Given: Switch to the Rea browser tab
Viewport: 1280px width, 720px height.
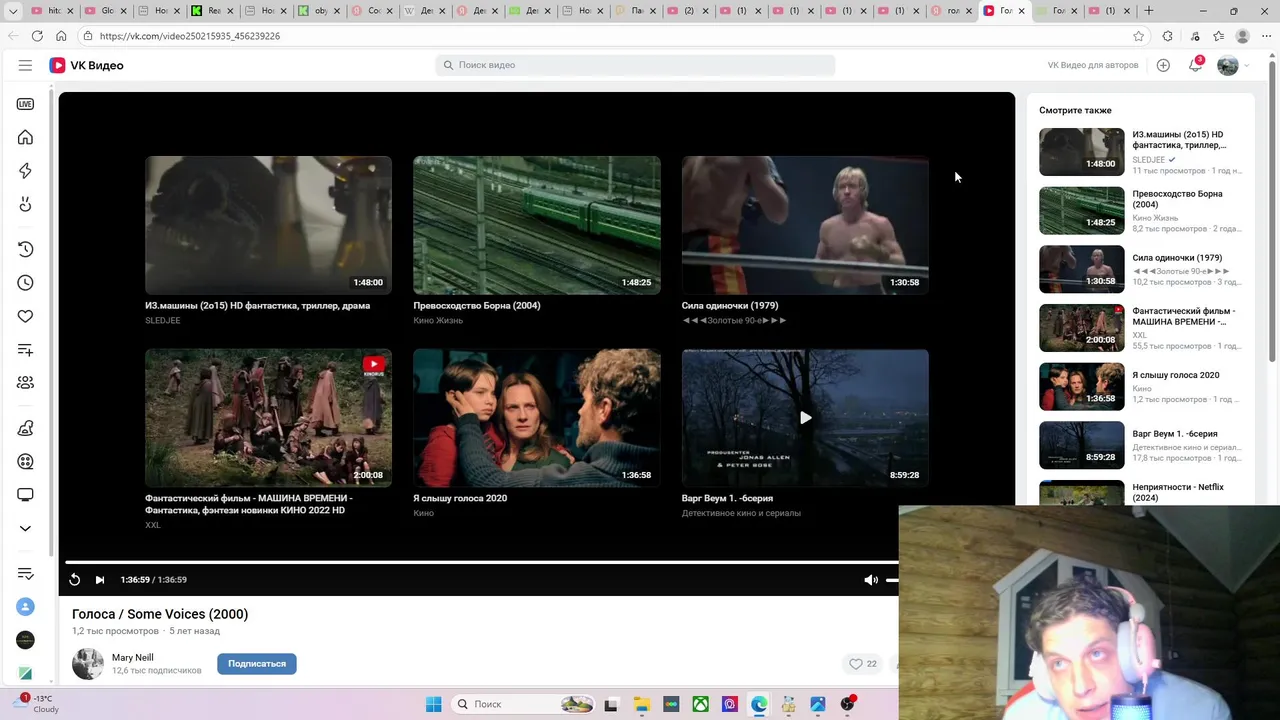Looking at the screenshot, I should click(x=210, y=11).
